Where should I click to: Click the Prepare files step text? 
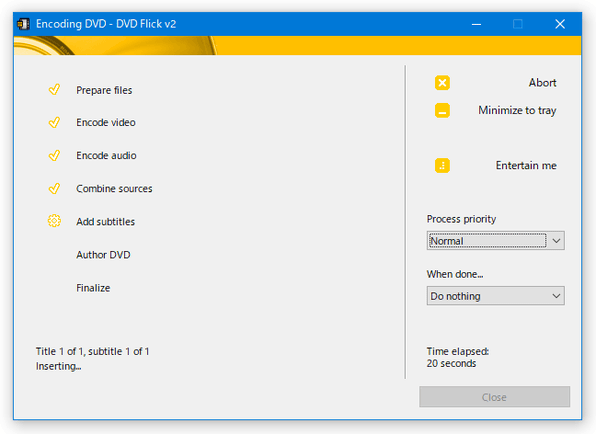coord(104,90)
